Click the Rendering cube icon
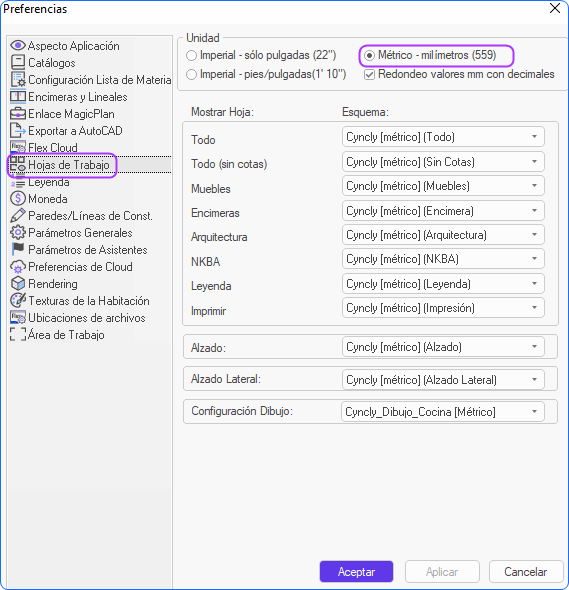The width and height of the screenshot is (569, 590). pos(18,283)
